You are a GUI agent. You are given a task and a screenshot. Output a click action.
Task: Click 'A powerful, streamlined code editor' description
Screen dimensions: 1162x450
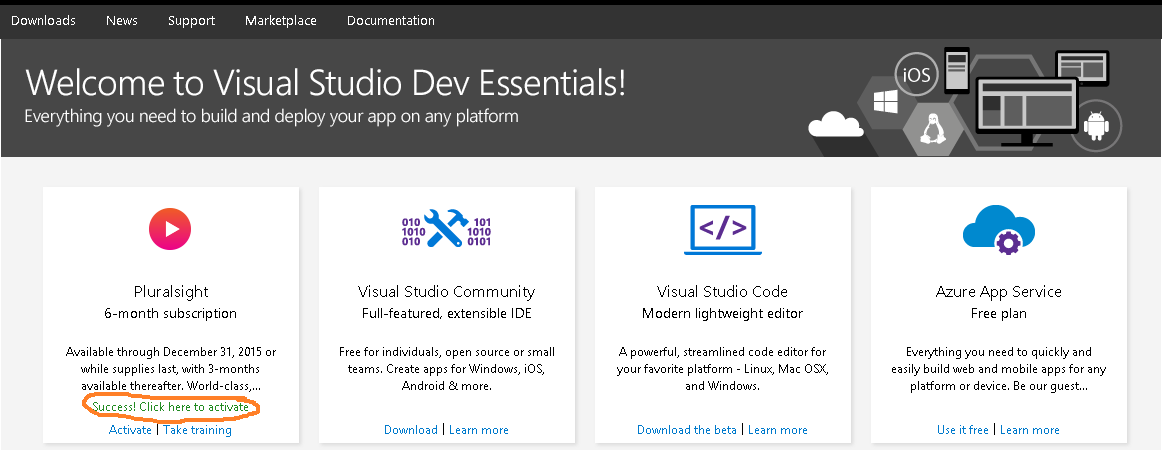pyautogui.click(x=723, y=369)
